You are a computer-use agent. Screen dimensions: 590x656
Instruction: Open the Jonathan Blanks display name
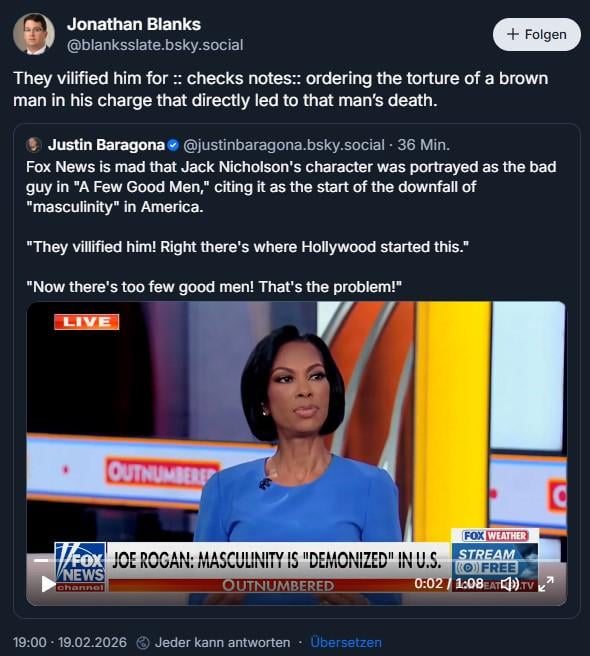click(134, 24)
